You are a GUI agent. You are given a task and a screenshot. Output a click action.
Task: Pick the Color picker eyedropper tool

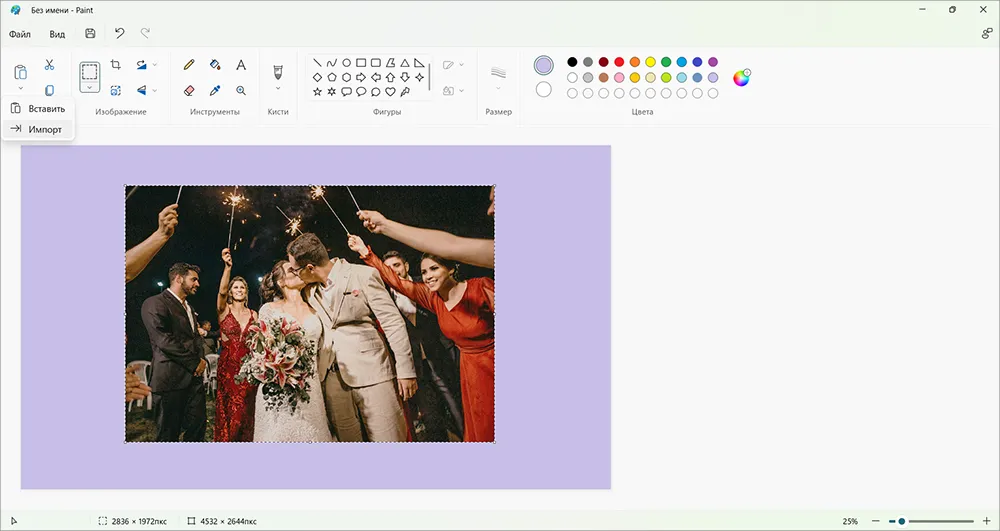coord(215,91)
